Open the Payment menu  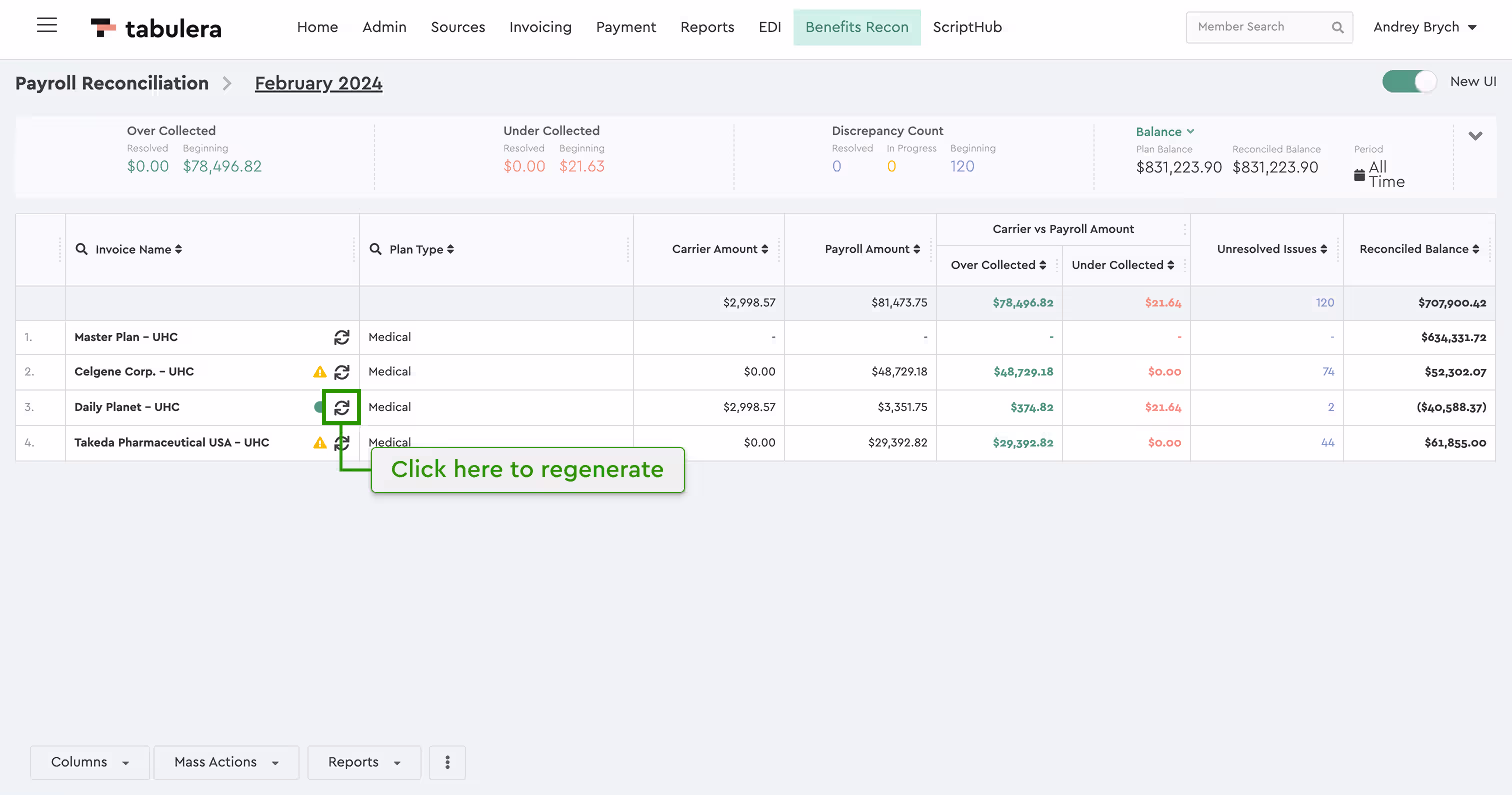point(626,27)
